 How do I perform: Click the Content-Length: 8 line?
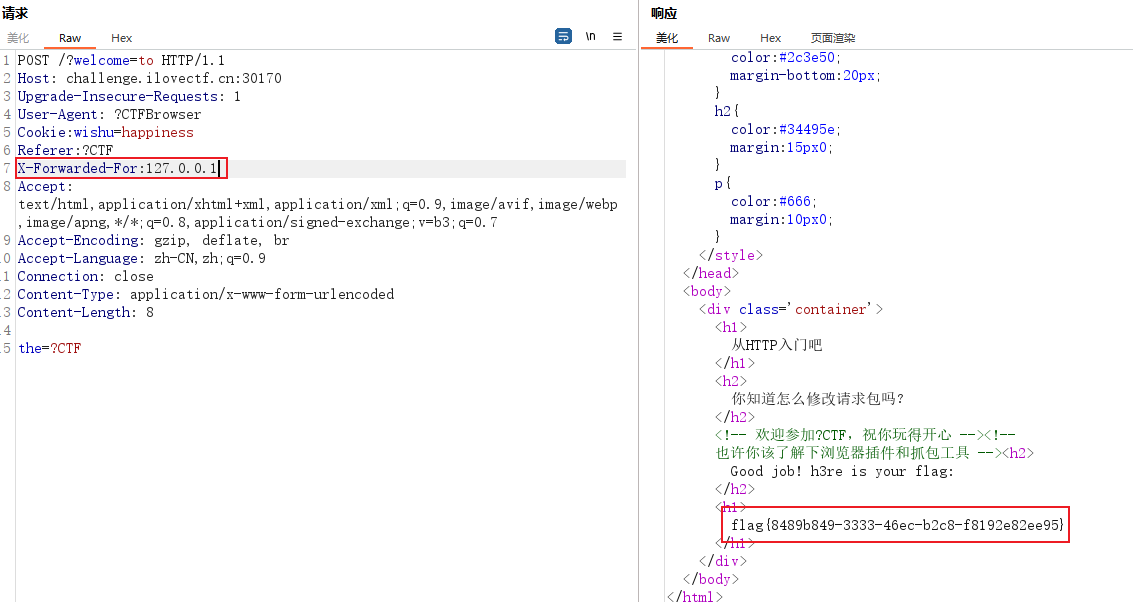click(x=85, y=313)
